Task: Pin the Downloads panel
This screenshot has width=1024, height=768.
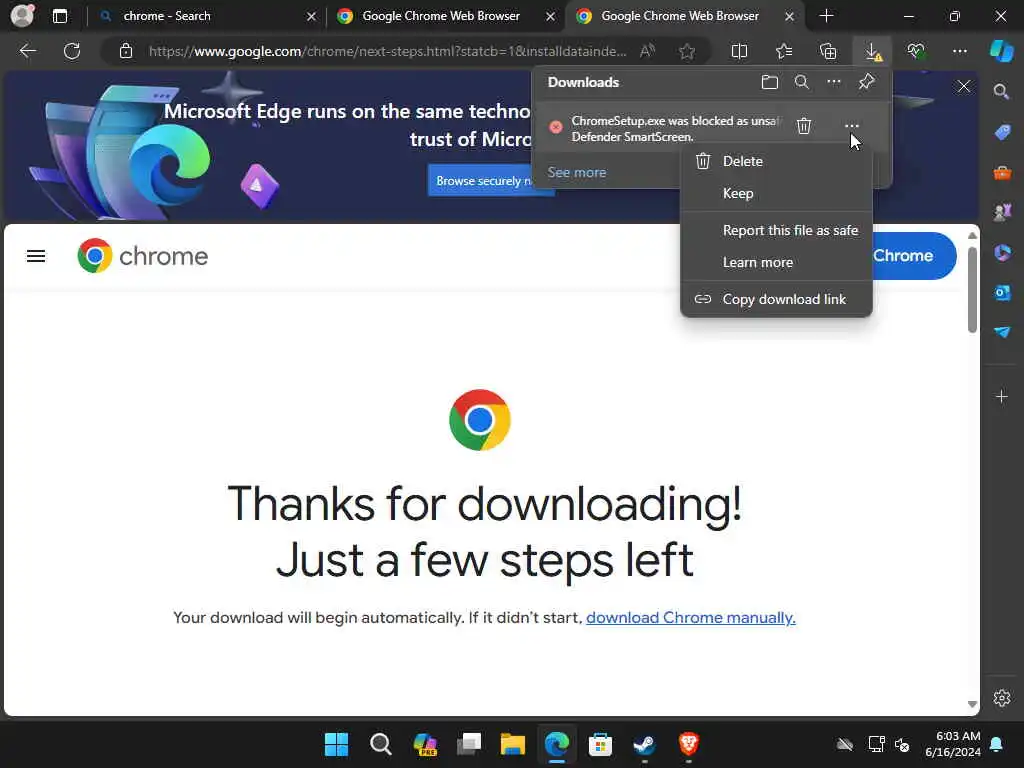Action: (866, 82)
